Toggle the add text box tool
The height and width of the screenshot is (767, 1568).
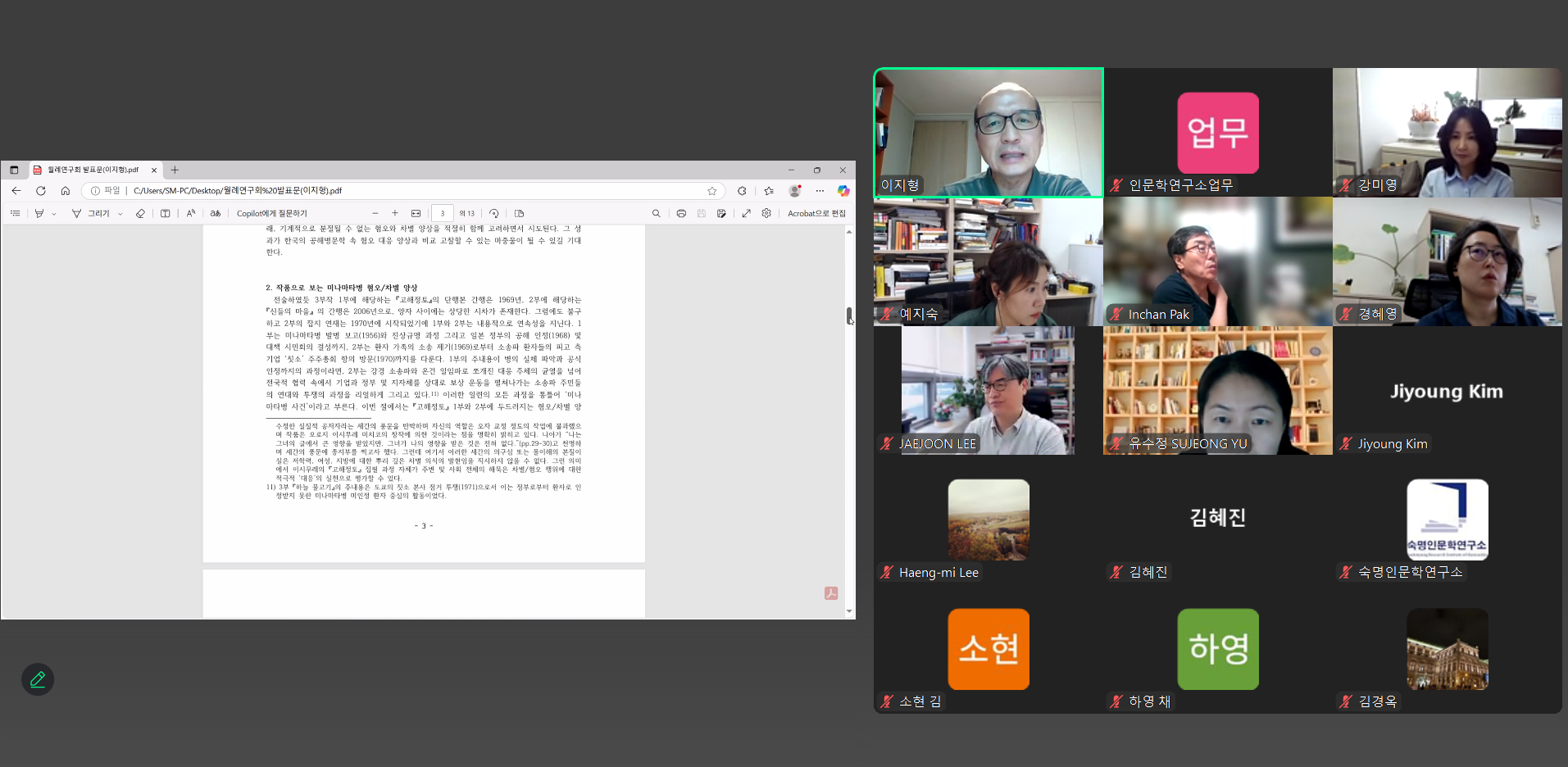(166, 213)
